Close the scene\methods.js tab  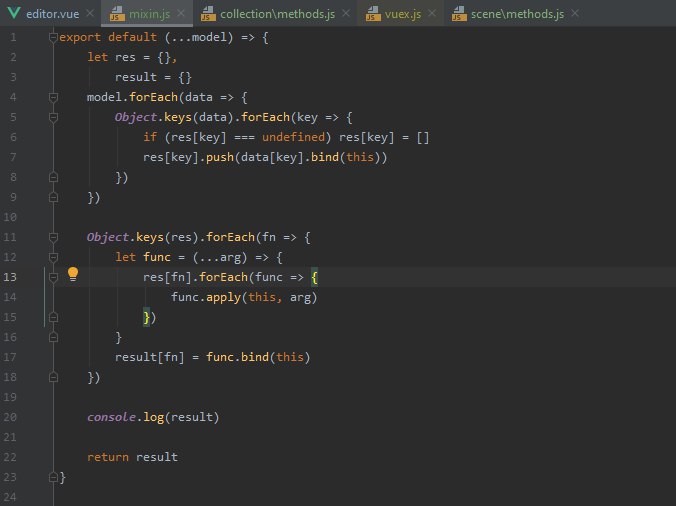575,13
